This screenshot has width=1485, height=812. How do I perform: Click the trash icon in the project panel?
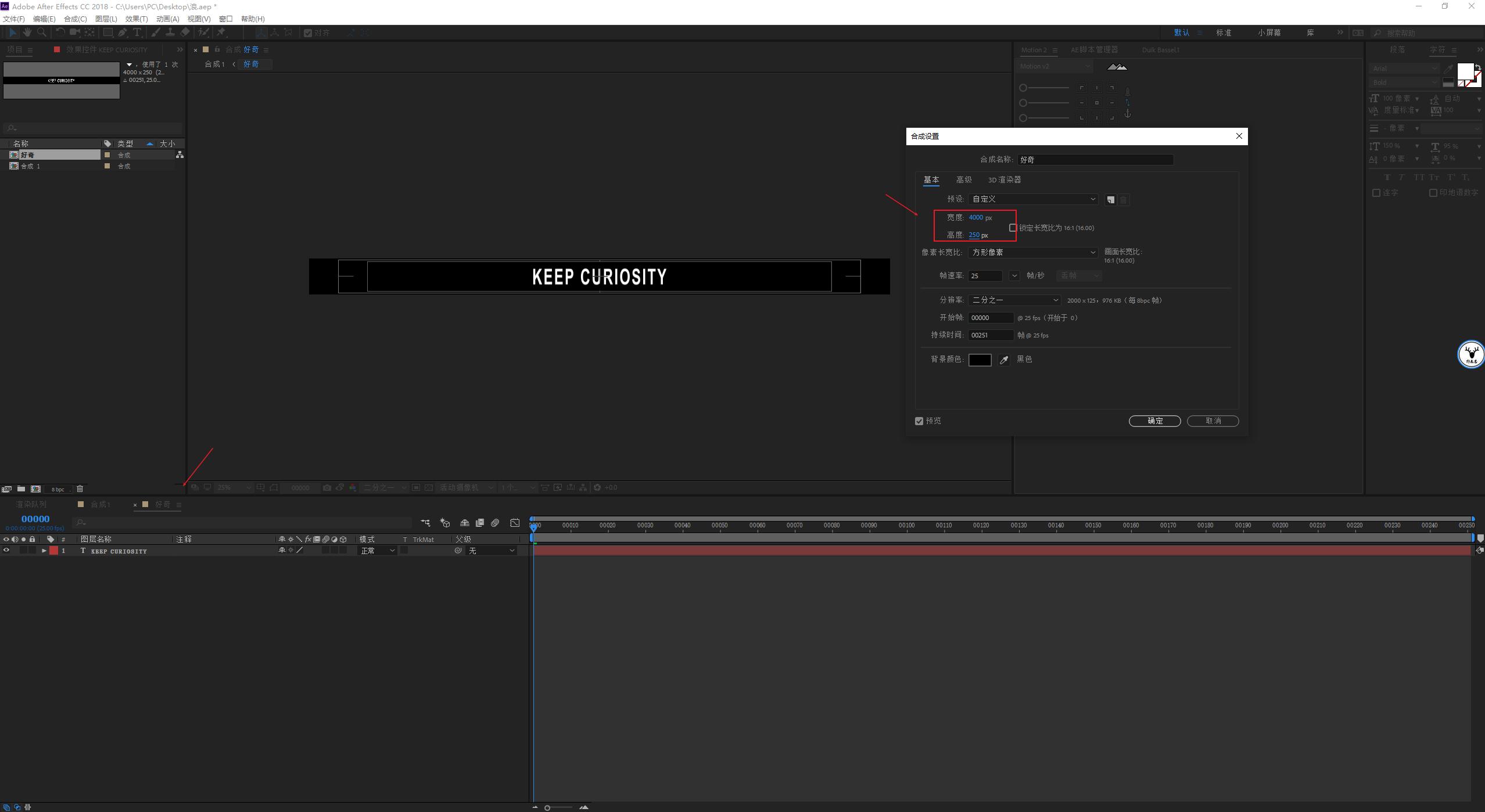click(80, 489)
